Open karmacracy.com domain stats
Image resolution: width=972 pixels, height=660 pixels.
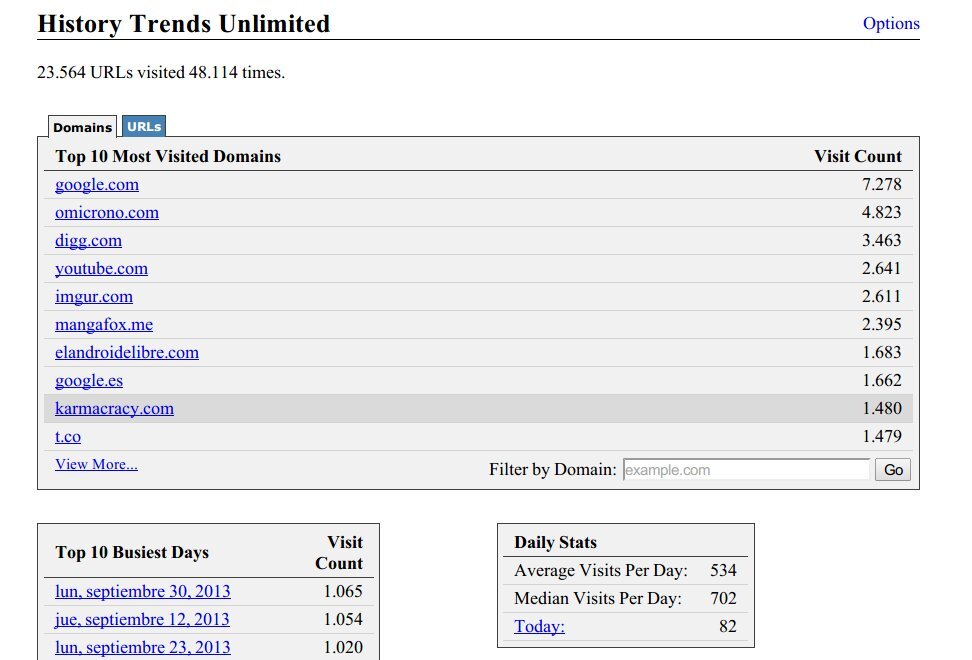114,408
